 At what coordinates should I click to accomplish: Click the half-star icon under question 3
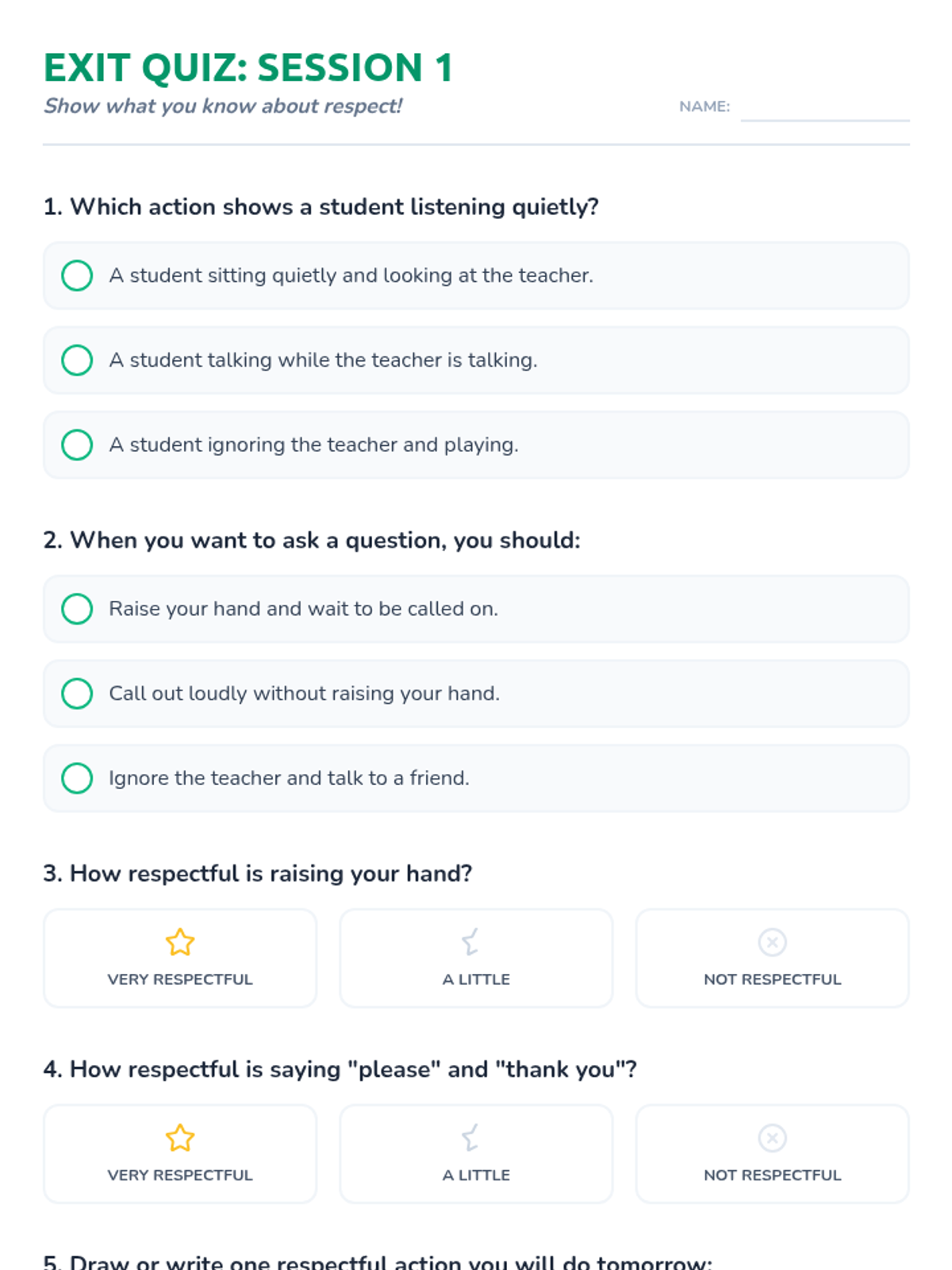[x=471, y=942]
